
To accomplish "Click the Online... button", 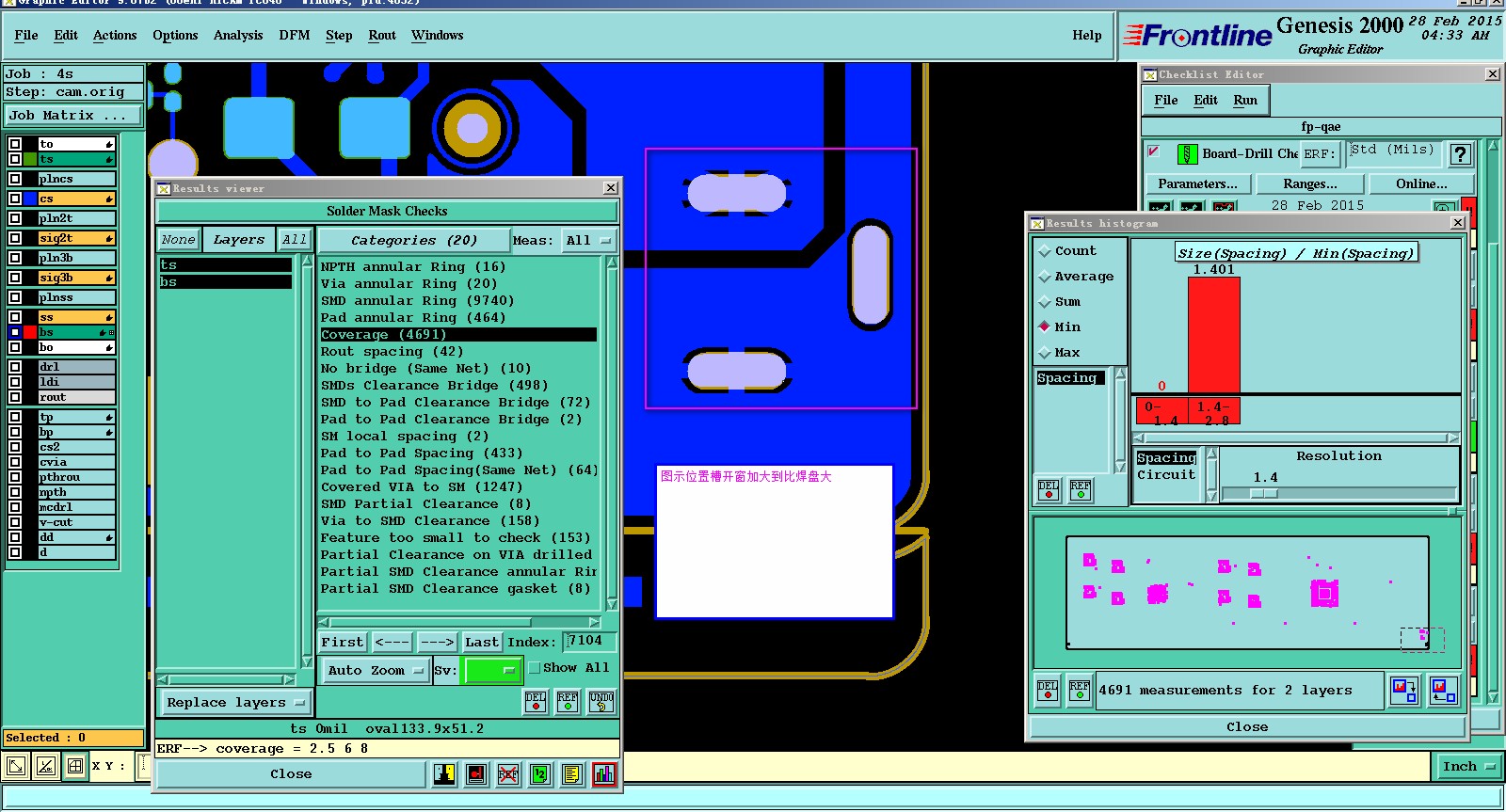I will [x=1422, y=184].
